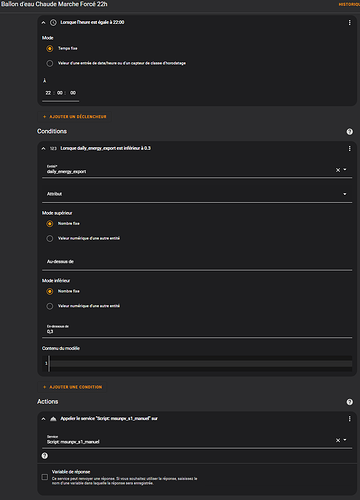Click the En-dessous de field with 0,3
The width and height of the screenshot is (360, 500).
197,329
